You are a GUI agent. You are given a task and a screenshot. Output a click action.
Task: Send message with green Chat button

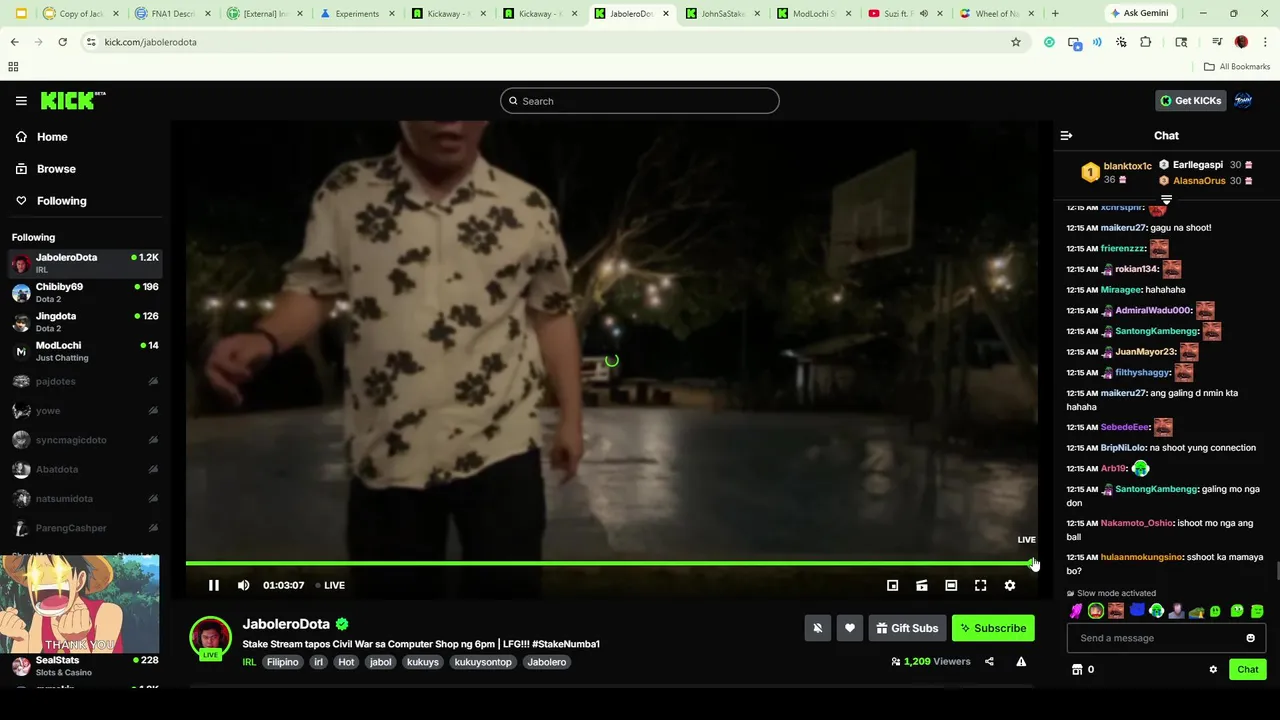click(1247, 670)
